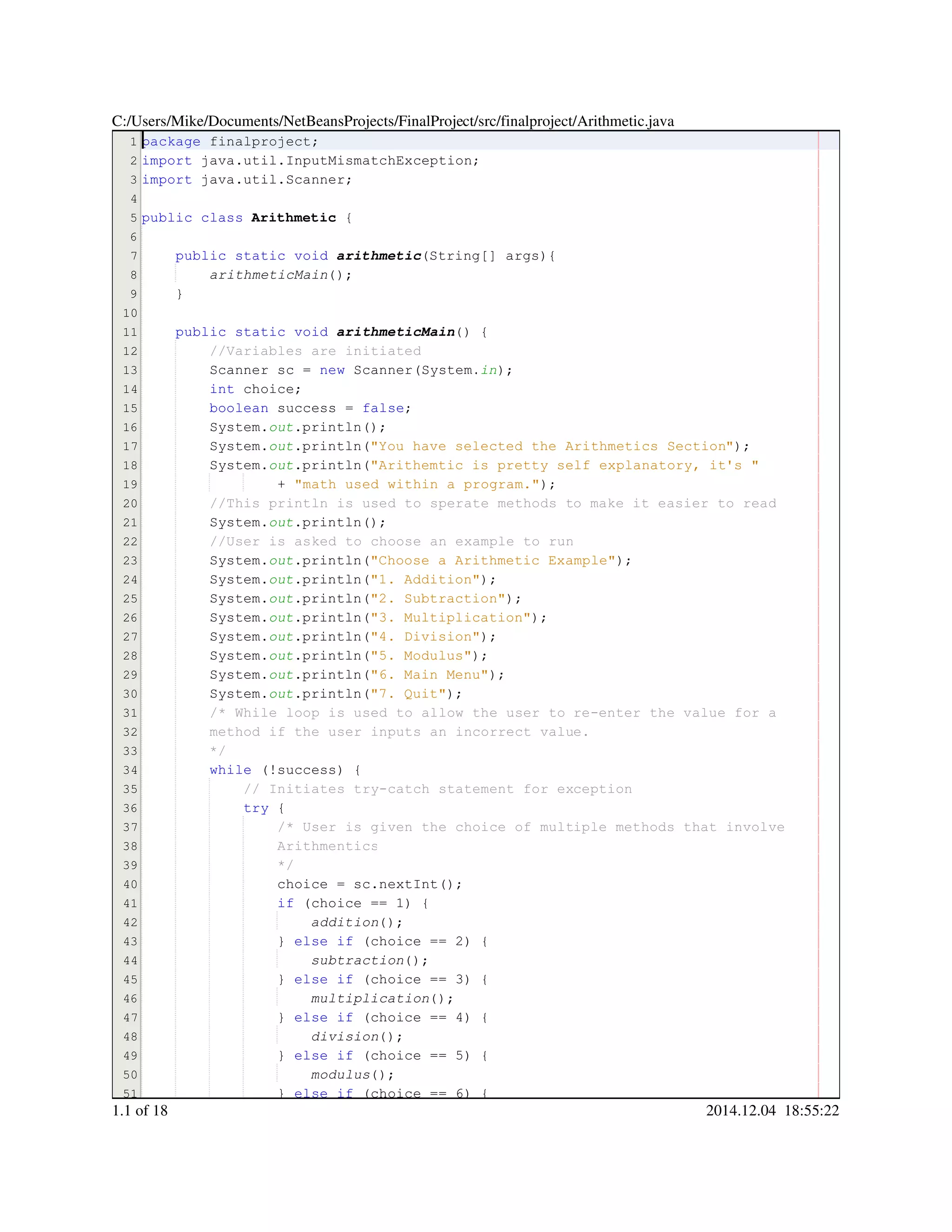Click 'new' keyword in Scanner declaration

click(x=331, y=370)
